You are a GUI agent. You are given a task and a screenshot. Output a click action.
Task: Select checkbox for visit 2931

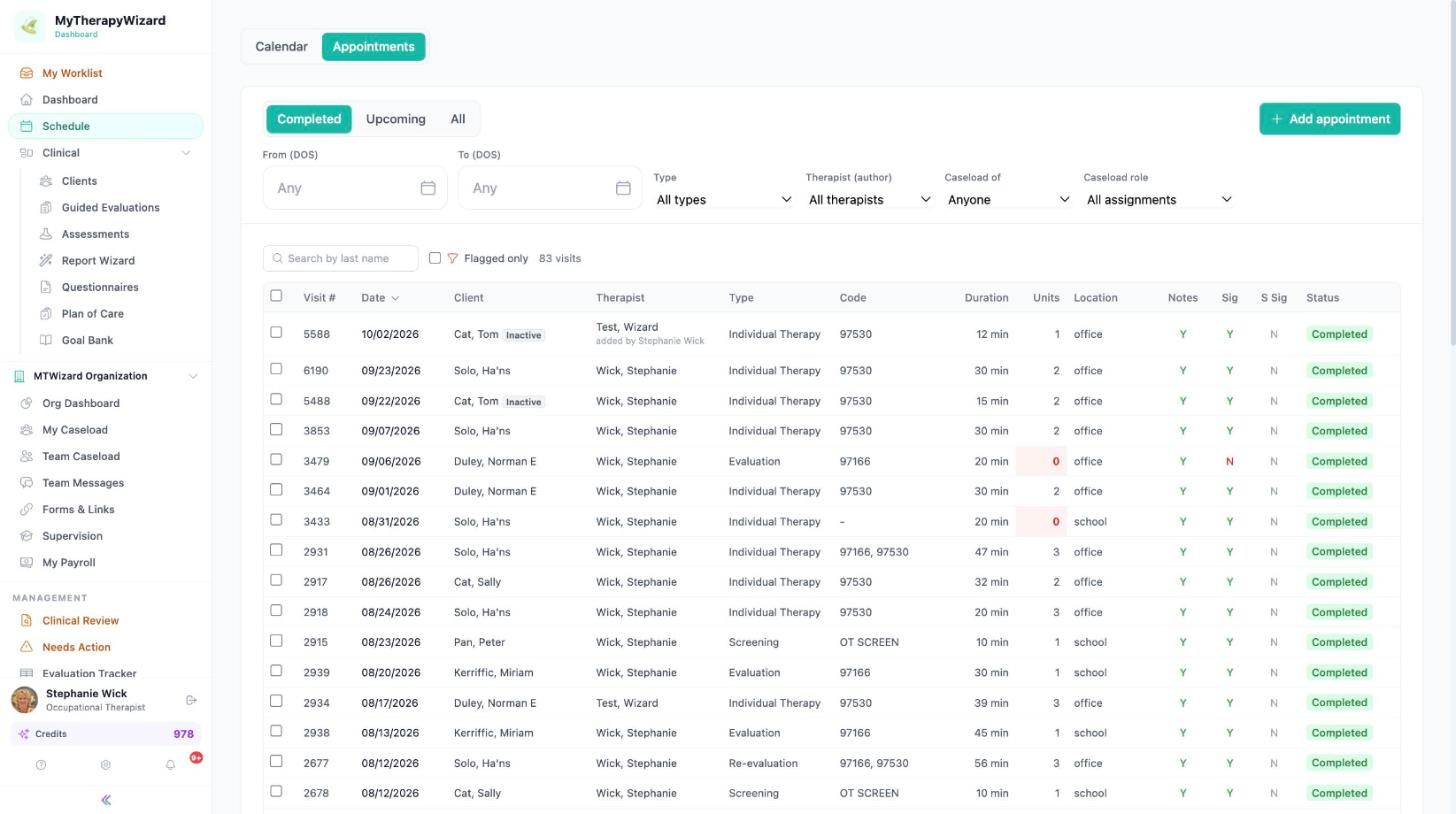(x=276, y=550)
